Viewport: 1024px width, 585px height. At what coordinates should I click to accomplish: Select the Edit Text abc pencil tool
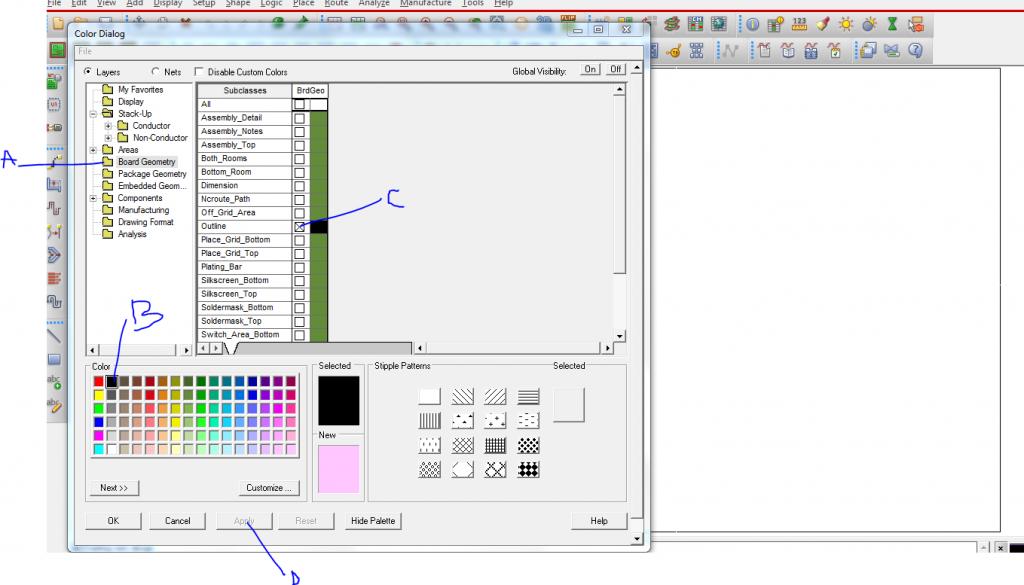click(x=54, y=405)
